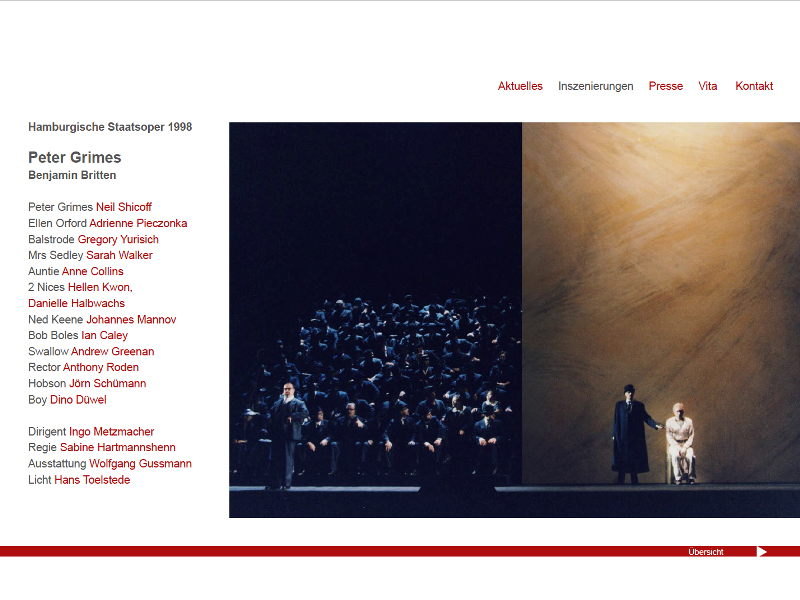The height and width of the screenshot is (600, 800).
Task: Click the name Adrienne Pieczonka
Action: [138, 223]
